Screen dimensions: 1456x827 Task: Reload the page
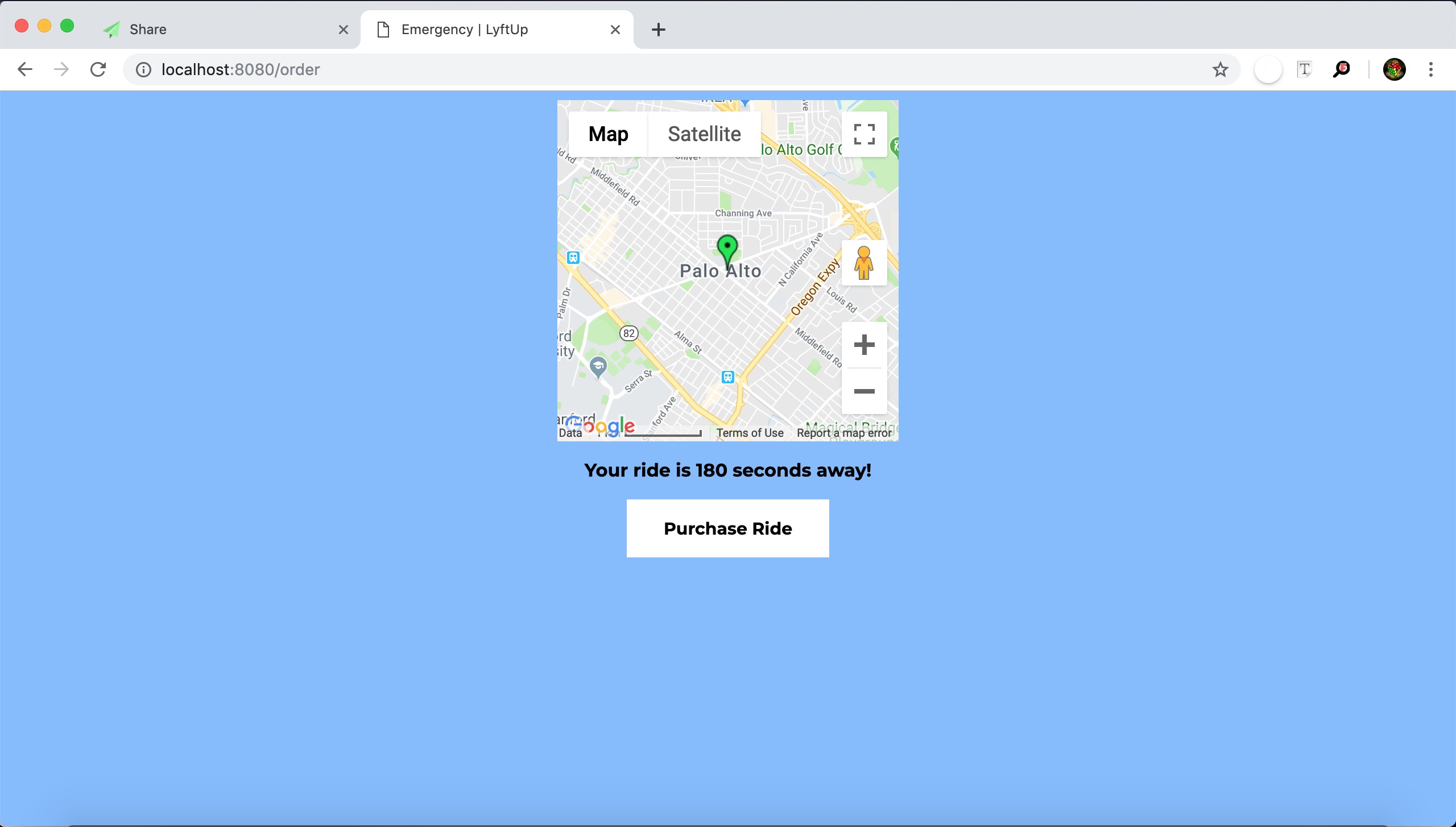click(x=98, y=69)
